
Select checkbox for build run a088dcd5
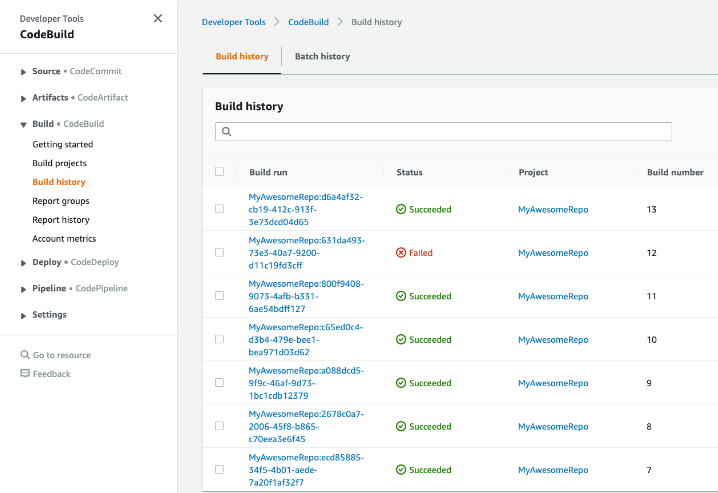(x=219, y=383)
